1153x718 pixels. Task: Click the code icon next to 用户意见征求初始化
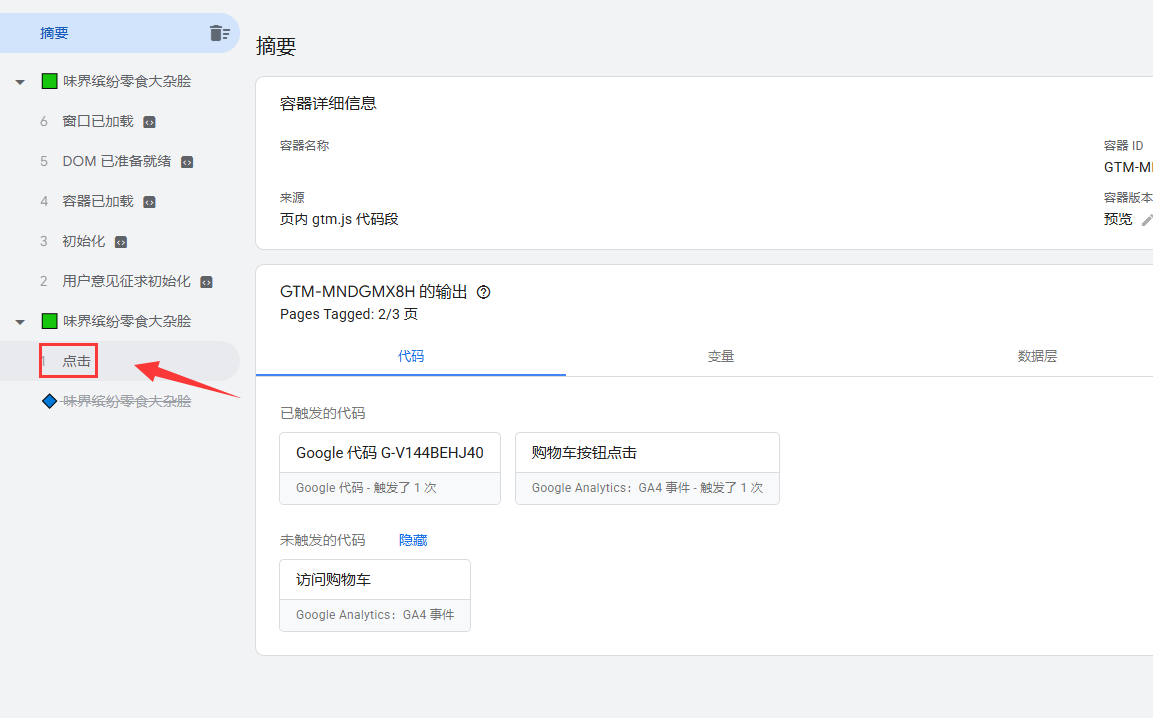tap(207, 282)
